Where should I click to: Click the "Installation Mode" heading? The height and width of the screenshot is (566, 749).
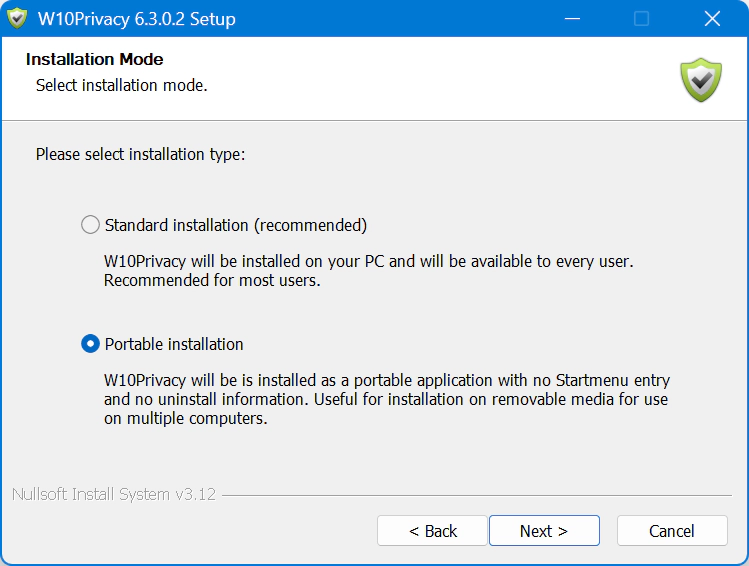pyautogui.click(x=95, y=59)
